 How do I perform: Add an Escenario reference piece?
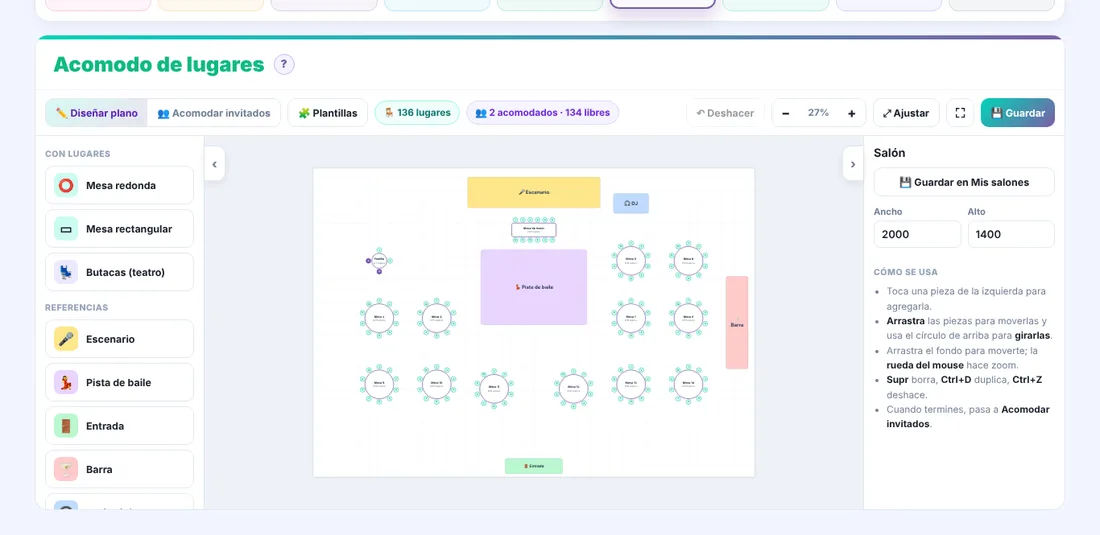tap(119, 339)
